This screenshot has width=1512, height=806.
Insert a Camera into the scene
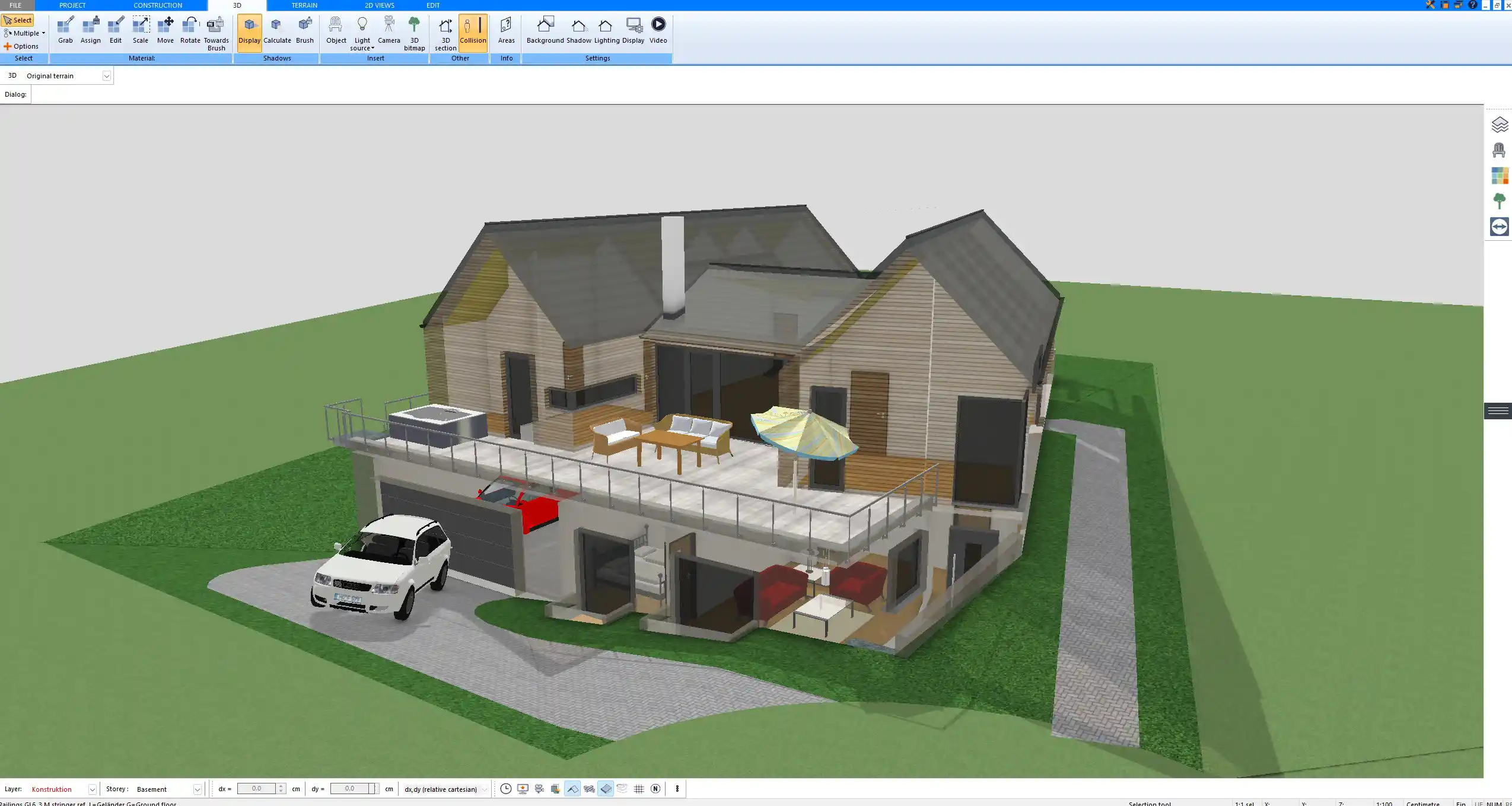click(389, 30)
